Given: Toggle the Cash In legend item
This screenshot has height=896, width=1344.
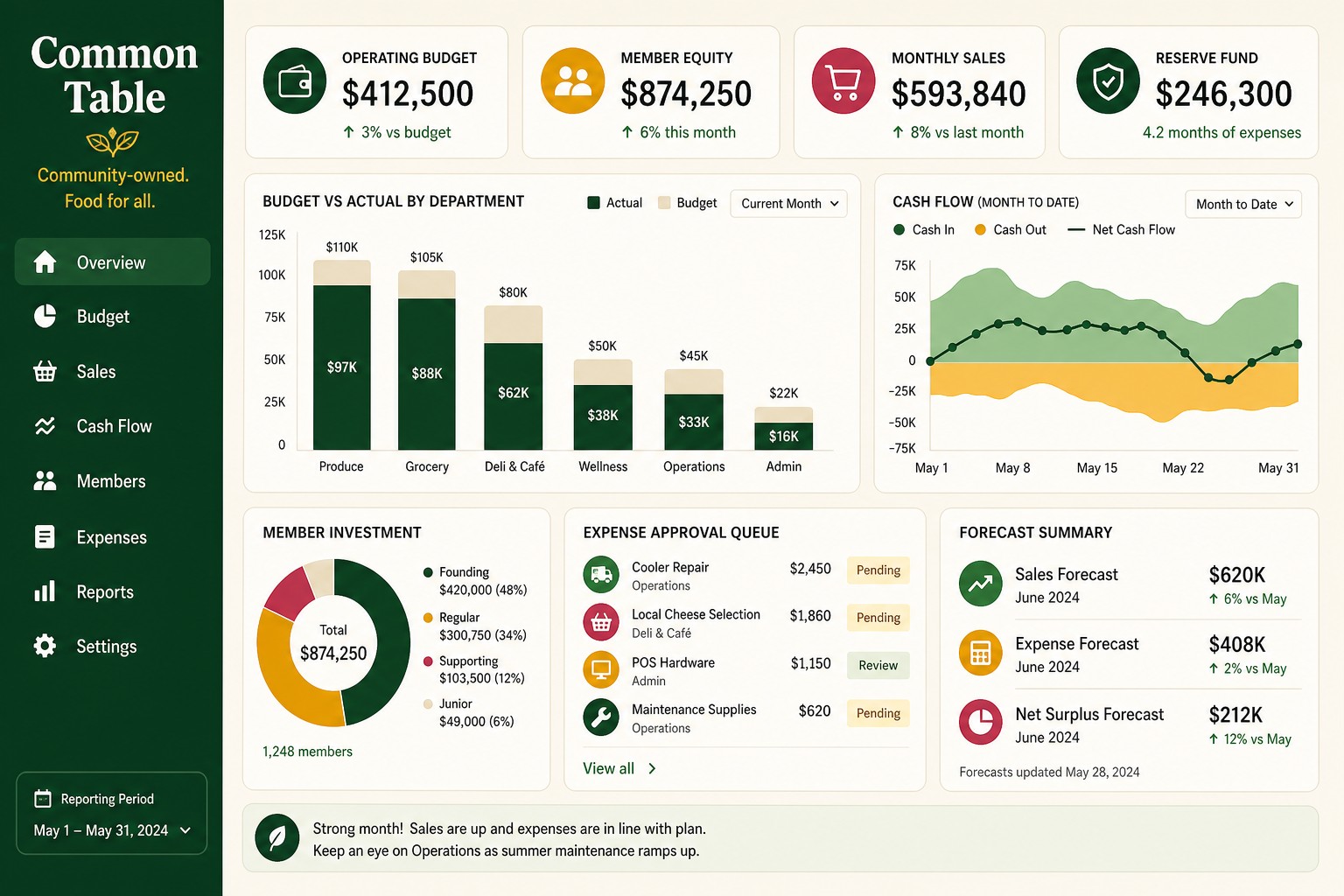Looking at the screenshot, I should 924,229.
